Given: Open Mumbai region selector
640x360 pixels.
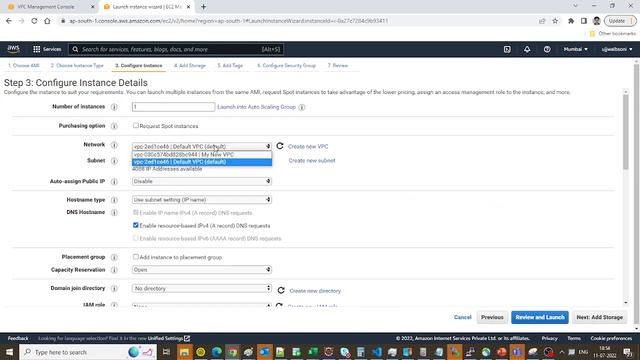Looking at the screenshot, I should pos(576,49).
